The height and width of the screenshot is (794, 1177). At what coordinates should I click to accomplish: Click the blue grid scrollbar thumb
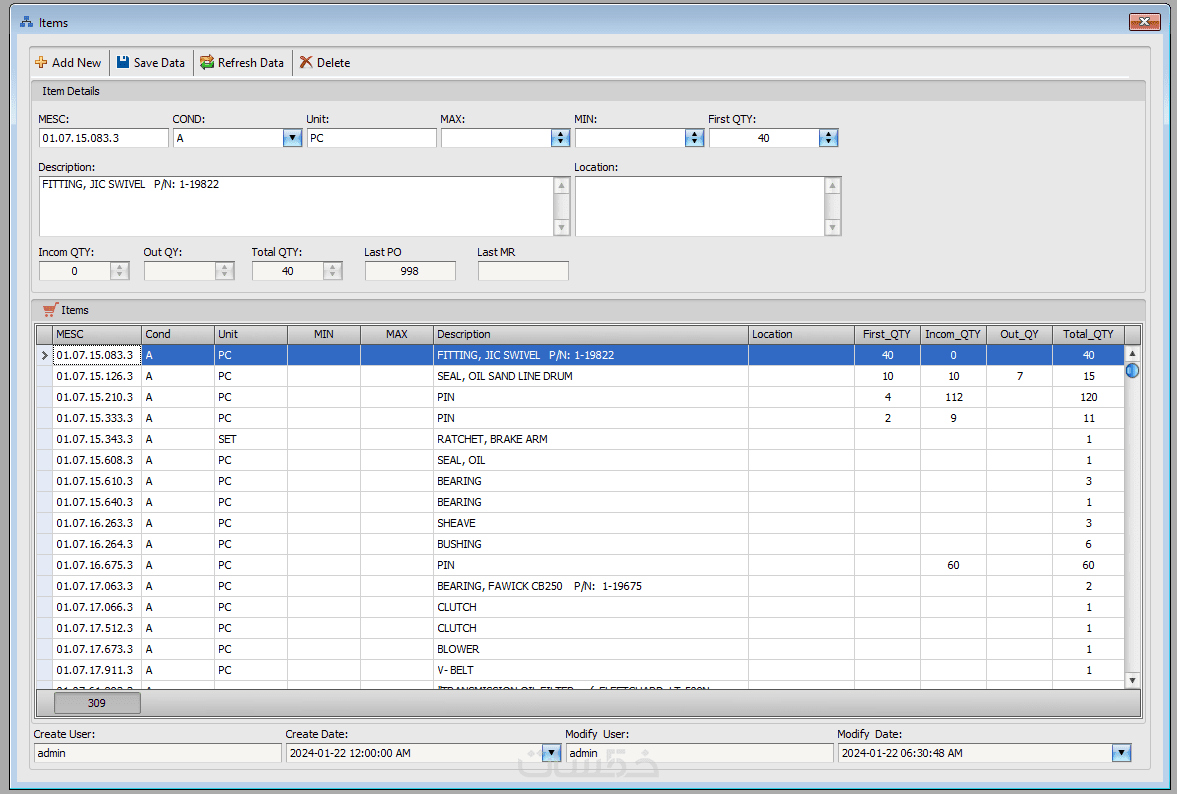(1132, 371)
